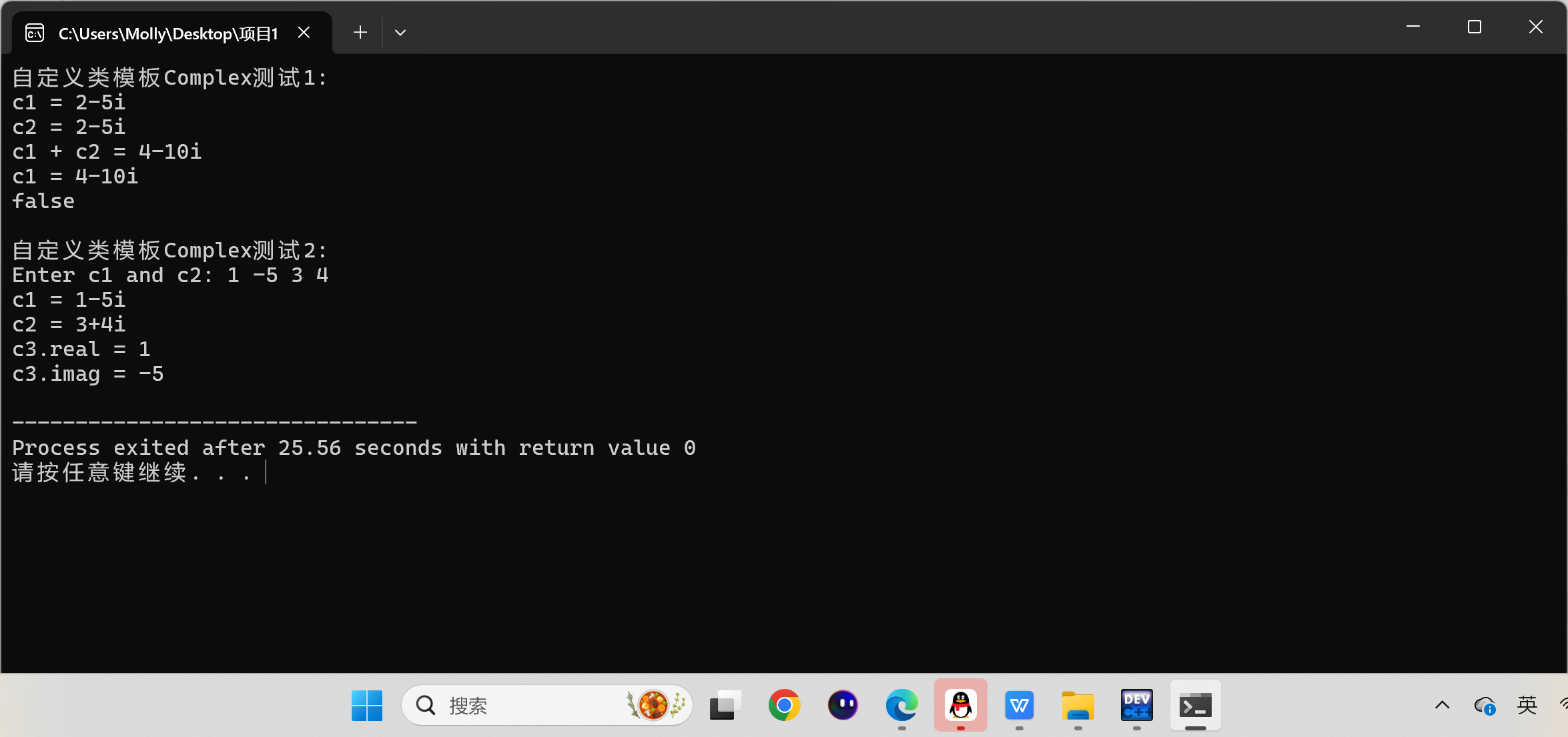Open QQ penguin app in taskbar
Viewport: 1568px width, 737px height.
[x=960, y=705]
